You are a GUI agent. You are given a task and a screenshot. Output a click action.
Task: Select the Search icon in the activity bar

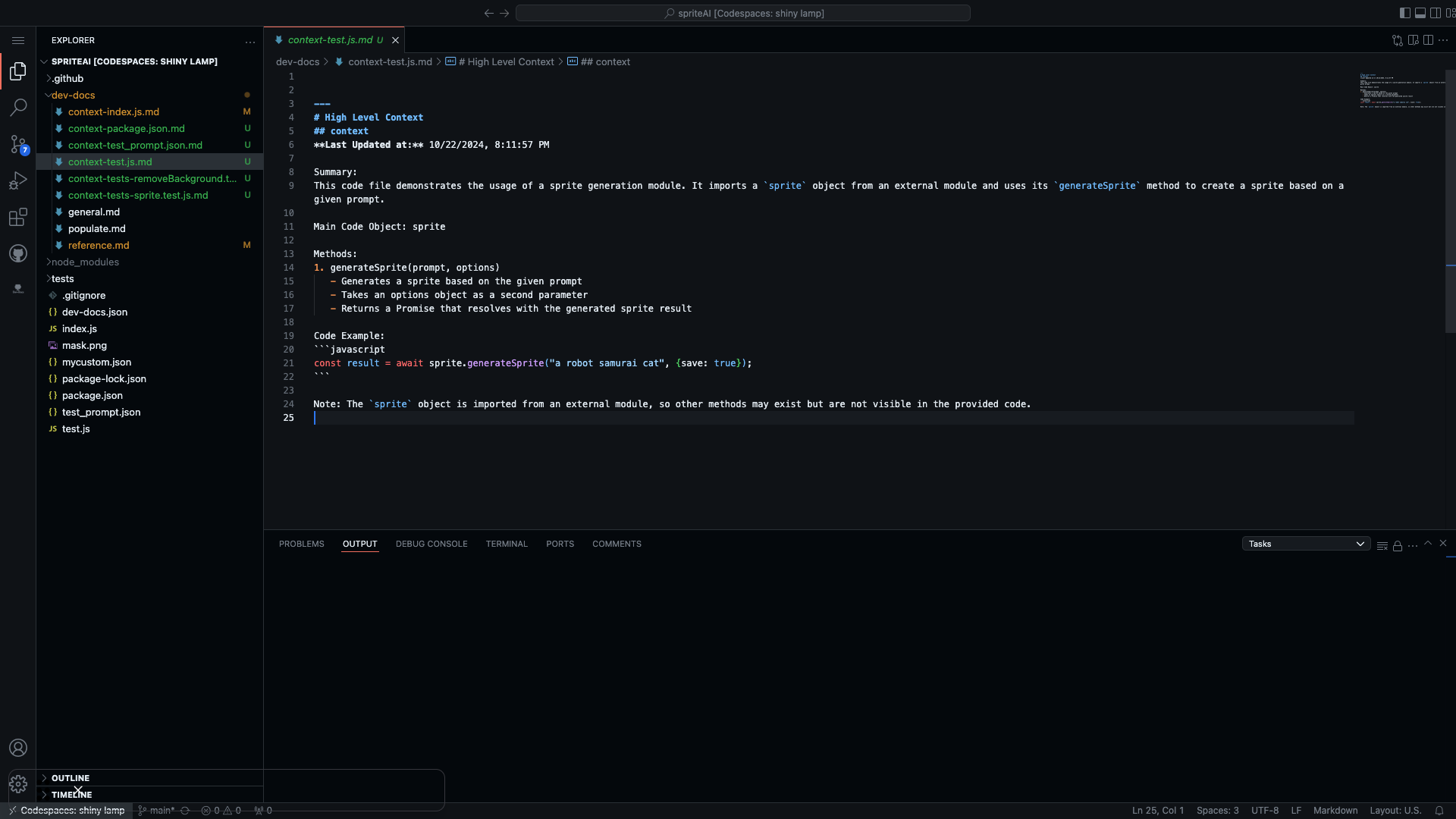pos(18,107)
